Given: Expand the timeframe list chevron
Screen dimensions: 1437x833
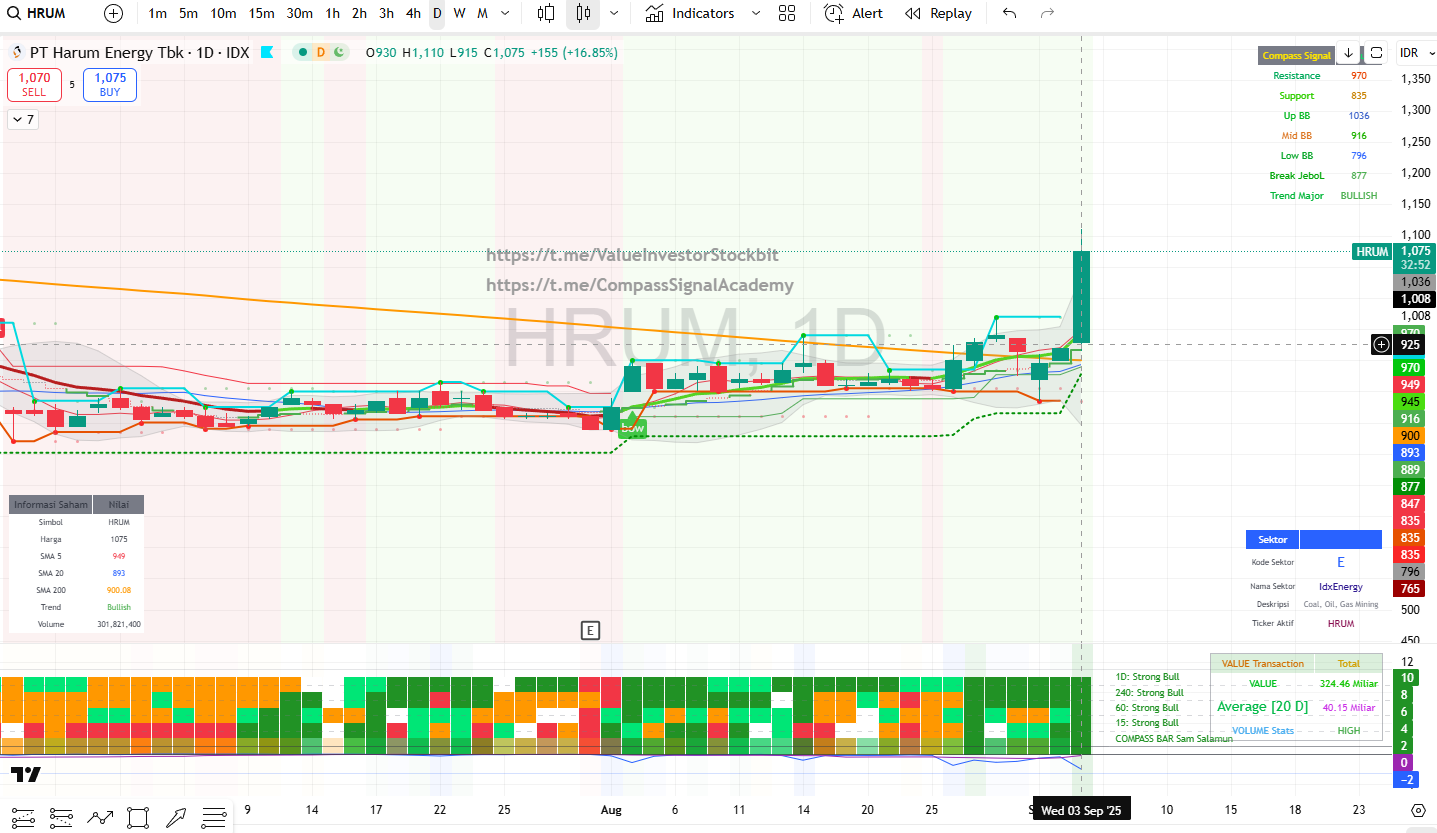Looking at the screenshot, I should [x=505, y=13].
